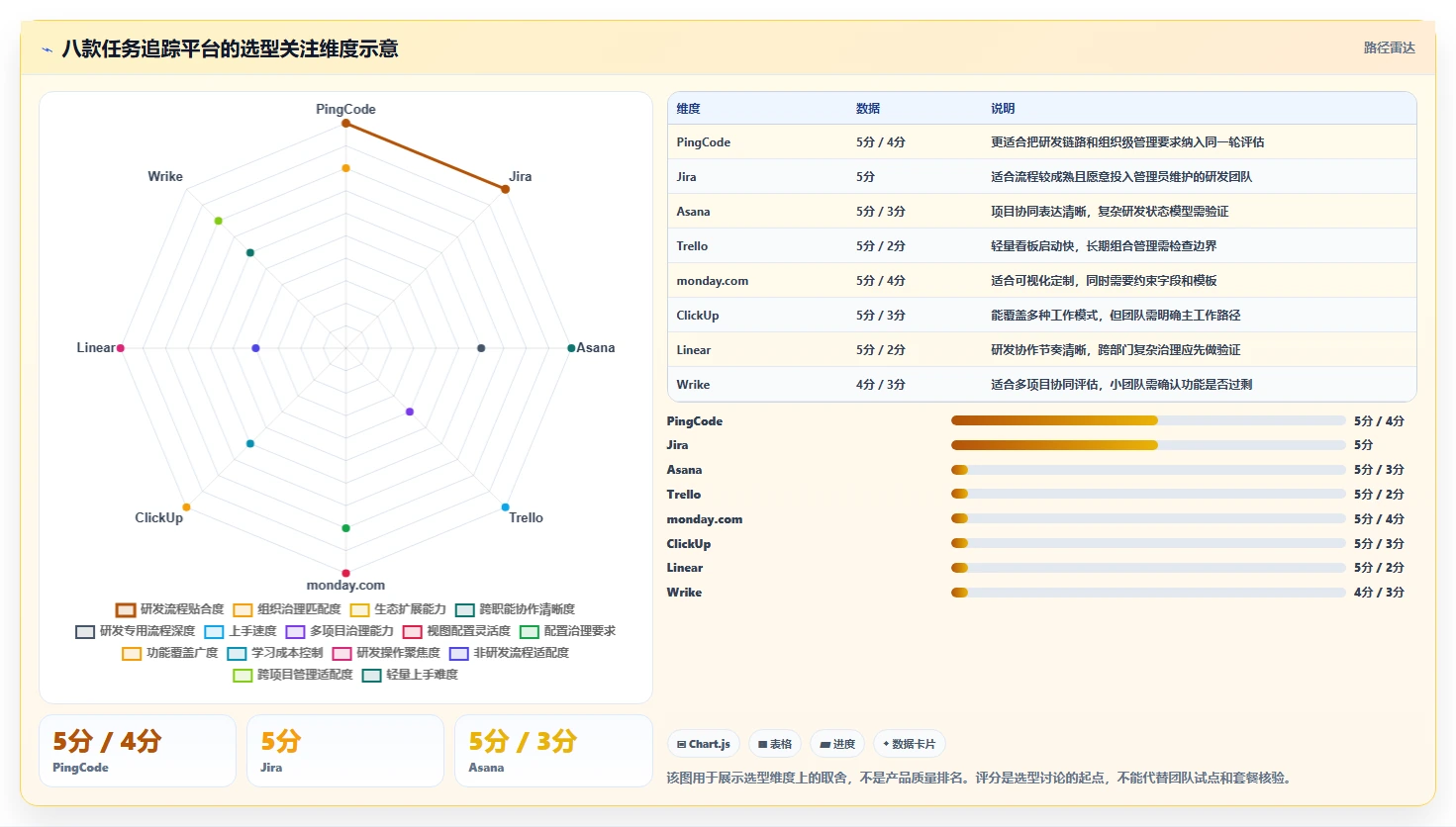
Task: Click the green inner point on the monday.com axis
Action: 345,528
